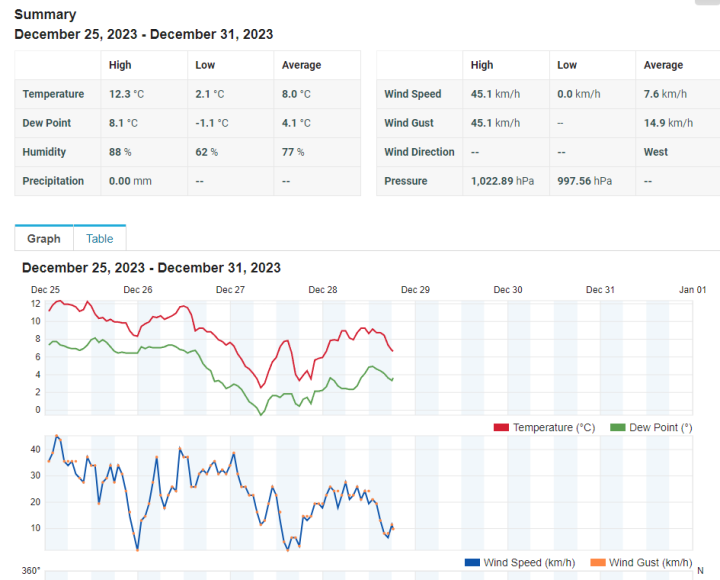
Task: Click the 77 % average humidity cell
Action: pyautogui.click(x=293, y=152)
